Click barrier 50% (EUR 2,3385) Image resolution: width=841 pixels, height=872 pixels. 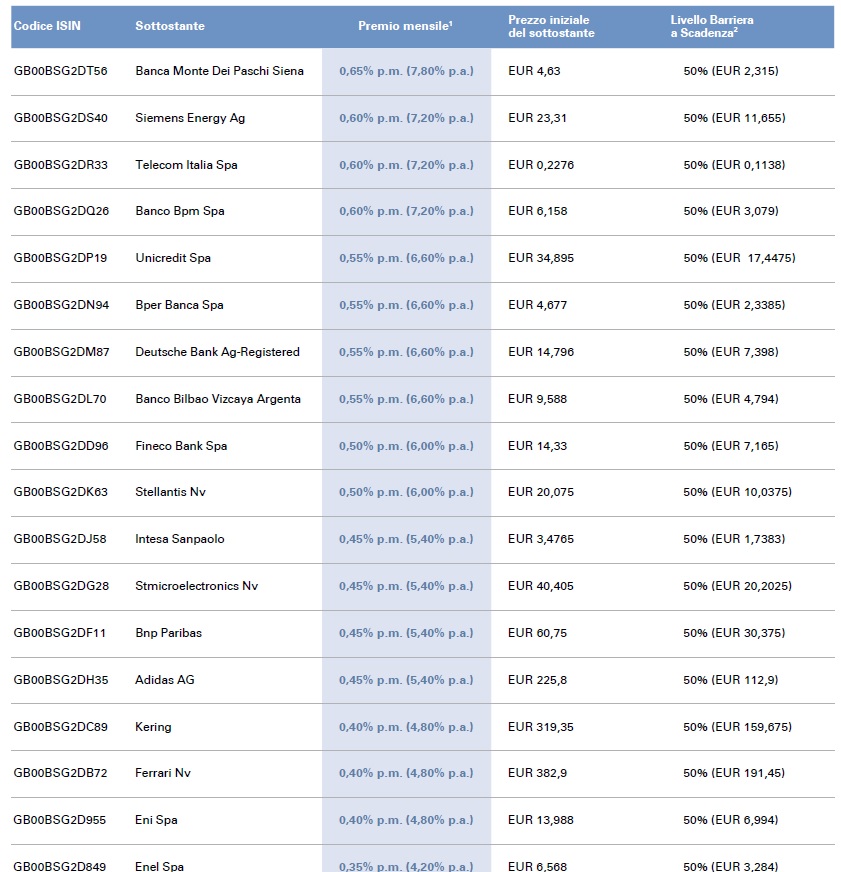coord(734,305)
